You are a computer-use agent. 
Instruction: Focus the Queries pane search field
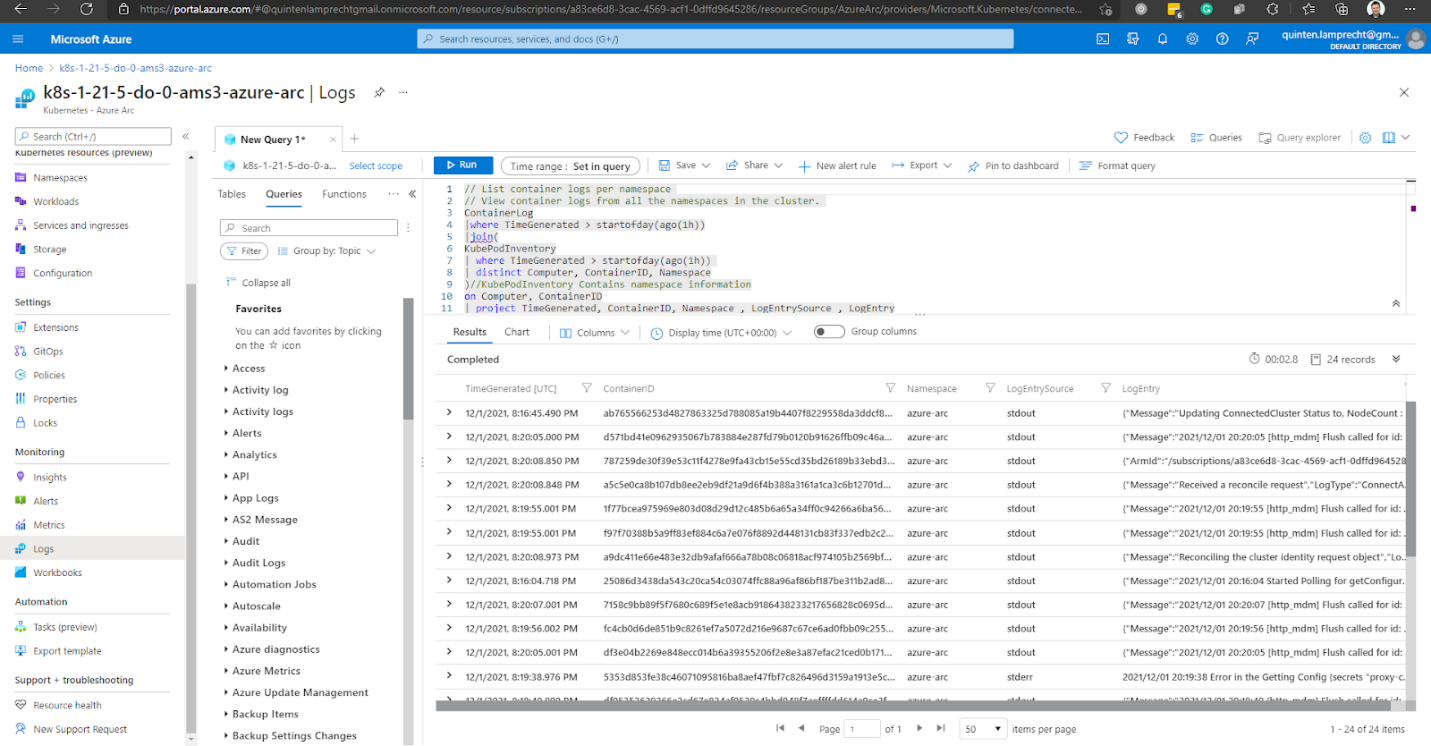click(309, 228)
